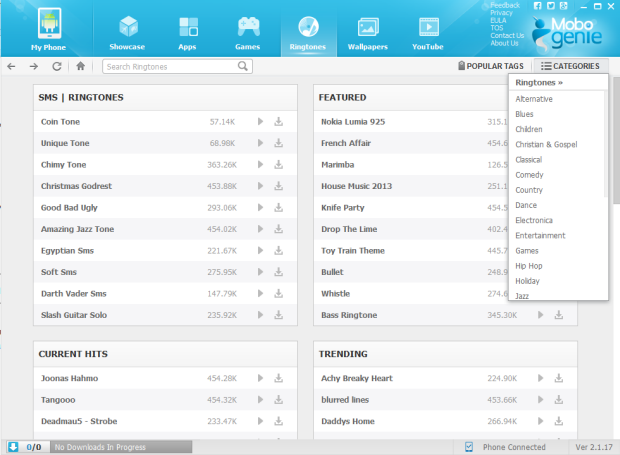Open the Games section
This screenshot has height=455, width=620.
point(248,33)
